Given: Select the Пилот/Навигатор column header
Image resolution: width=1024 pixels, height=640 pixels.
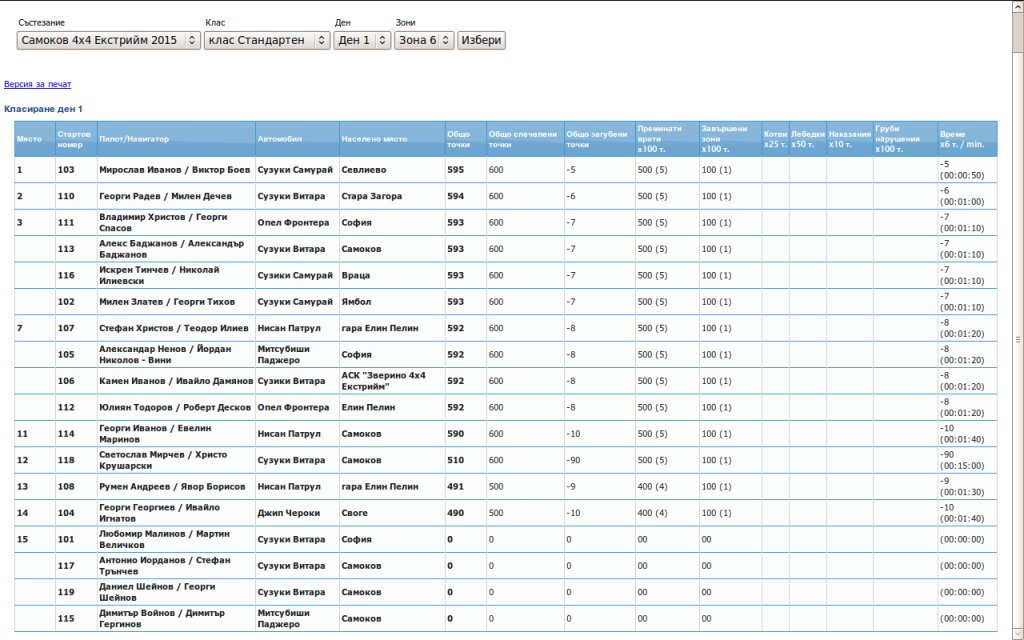Looking at the screenshot, I should point(134,139).
